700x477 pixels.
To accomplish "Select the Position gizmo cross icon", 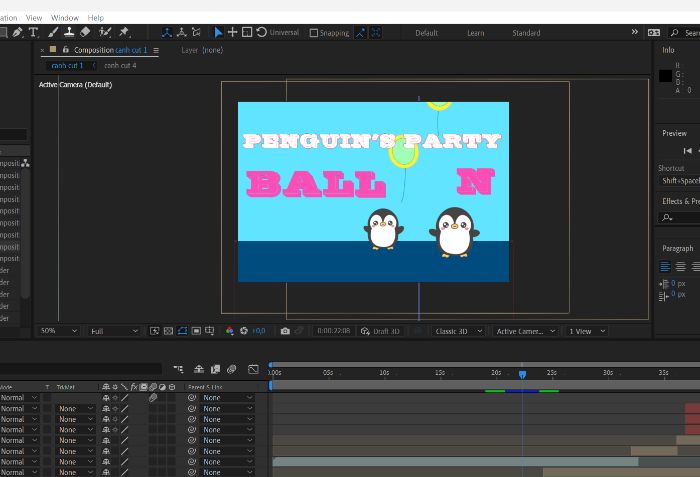I will pyautogui.click(x=232, y=32).
